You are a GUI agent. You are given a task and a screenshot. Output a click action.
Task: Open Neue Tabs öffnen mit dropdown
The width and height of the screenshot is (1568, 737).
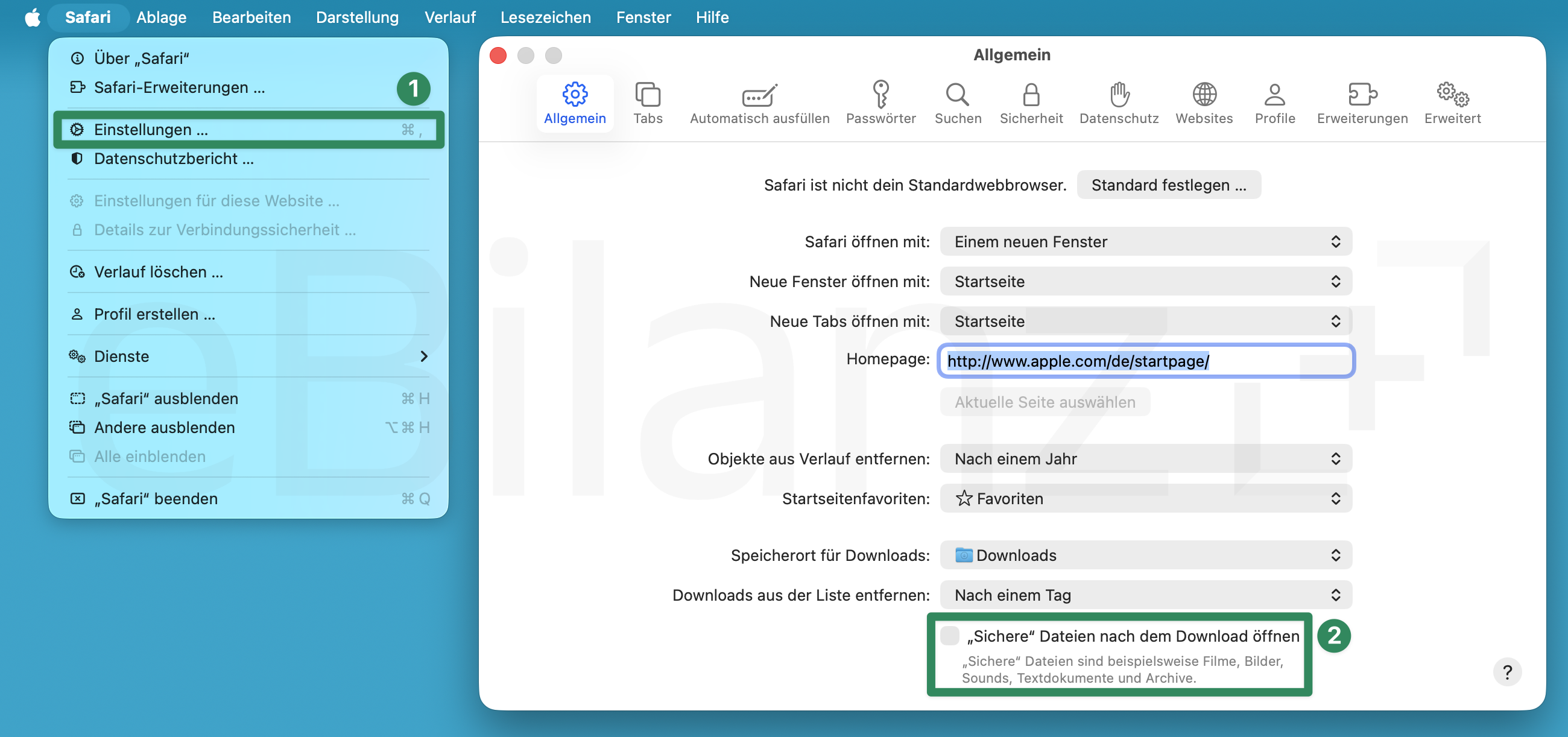(x=1146, y=321)
